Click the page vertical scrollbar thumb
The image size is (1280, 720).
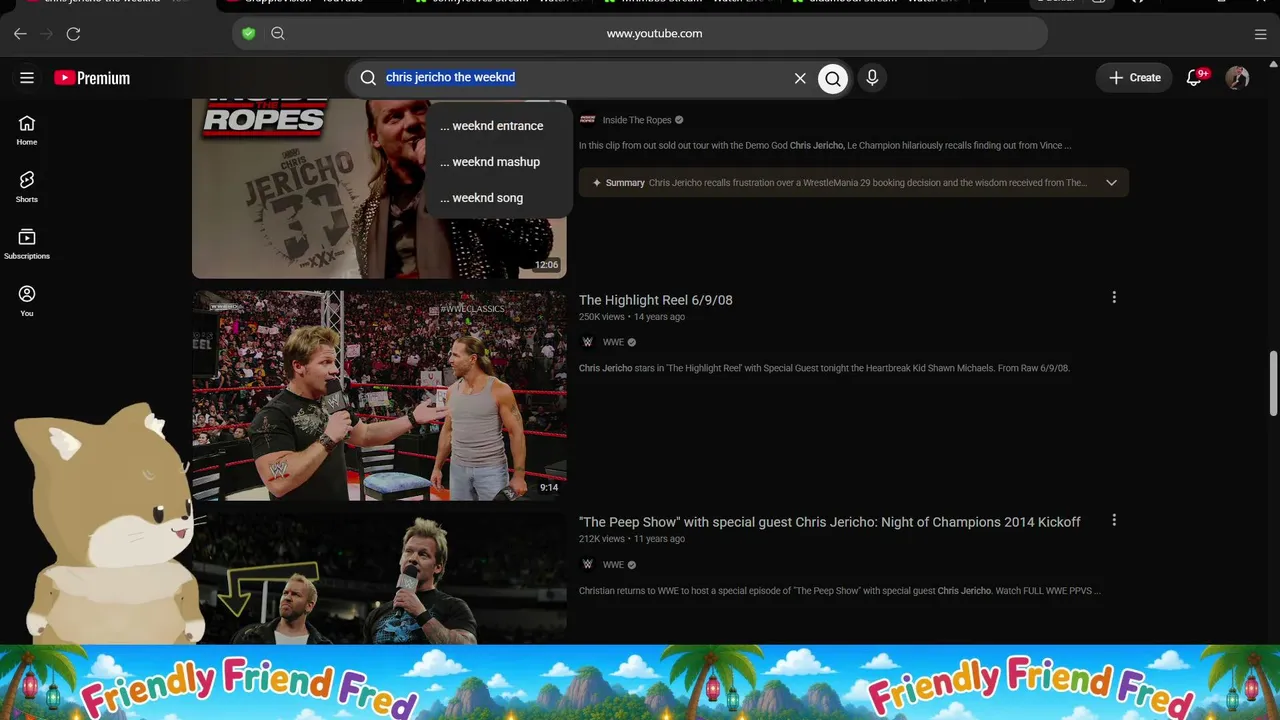(1273, 384)
